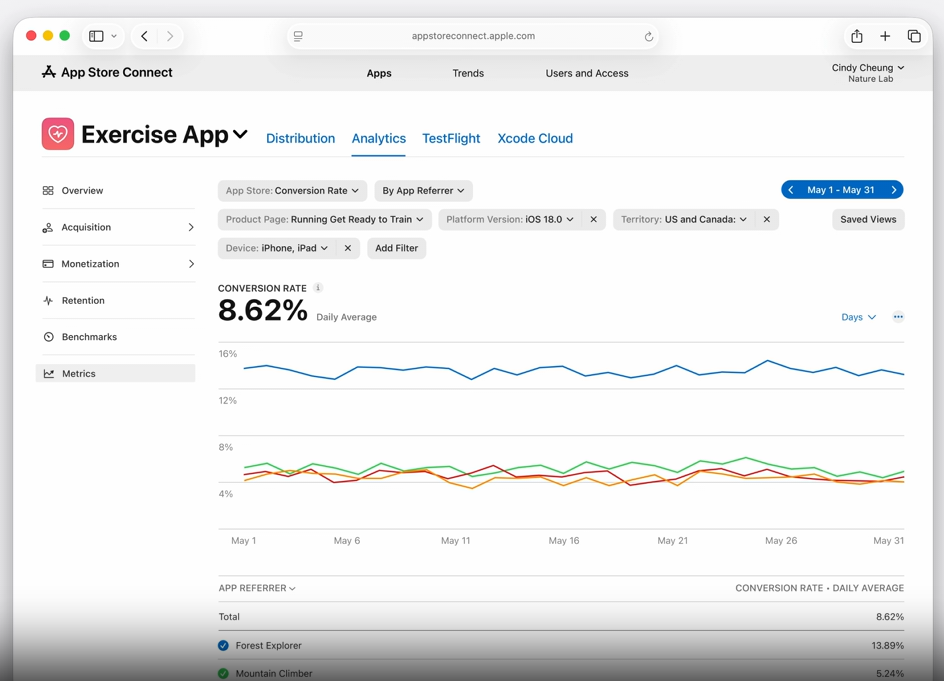
Task: Click the Total row value 8.62%
Action: pyautogui.click(x=890, y=617)
